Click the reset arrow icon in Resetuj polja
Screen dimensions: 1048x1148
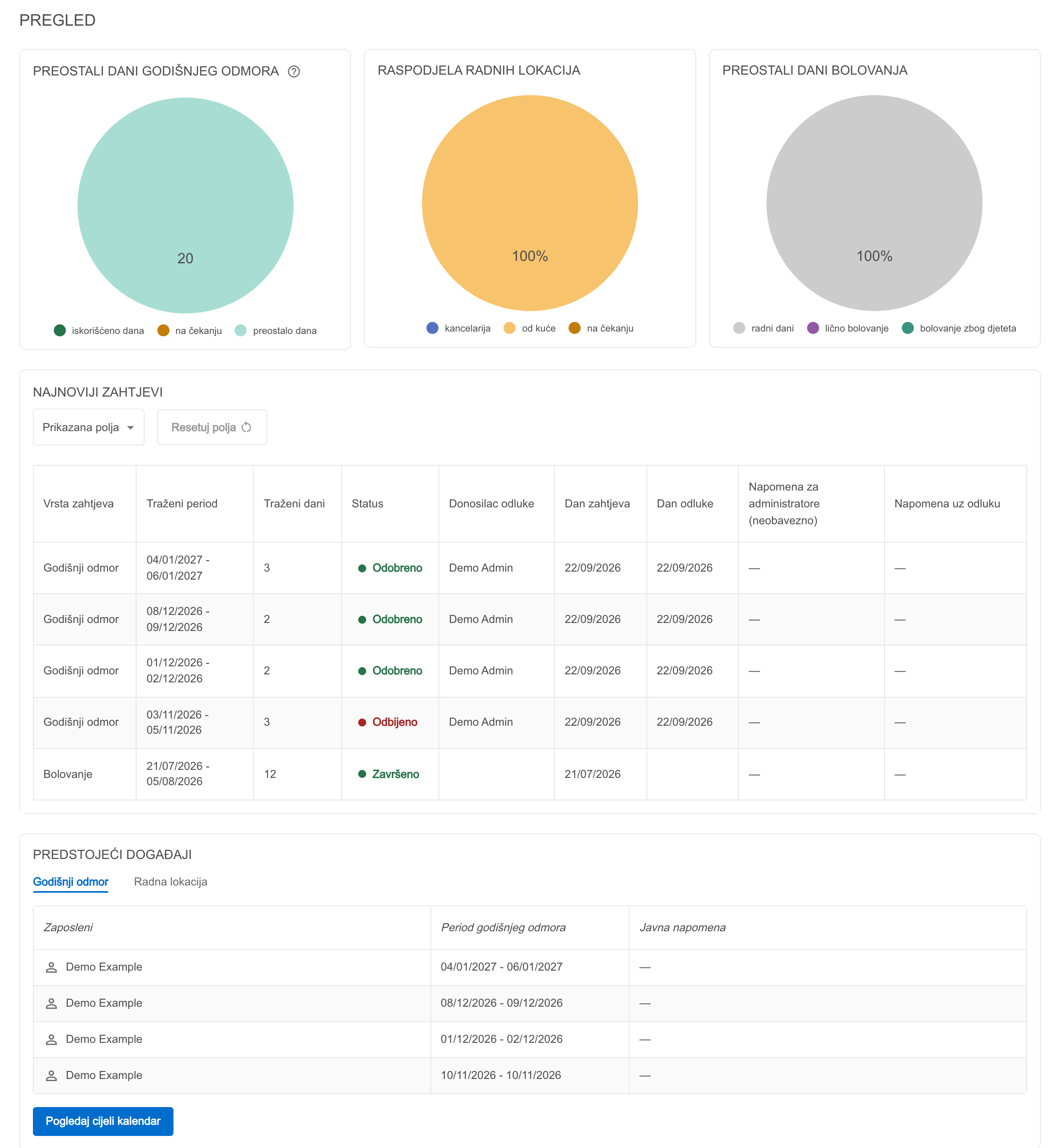(x=247, y=427)
